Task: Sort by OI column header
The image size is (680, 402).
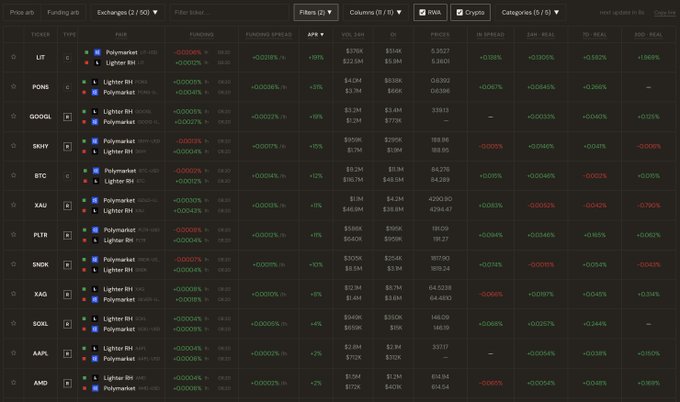Action: click(x=393, y=34)
